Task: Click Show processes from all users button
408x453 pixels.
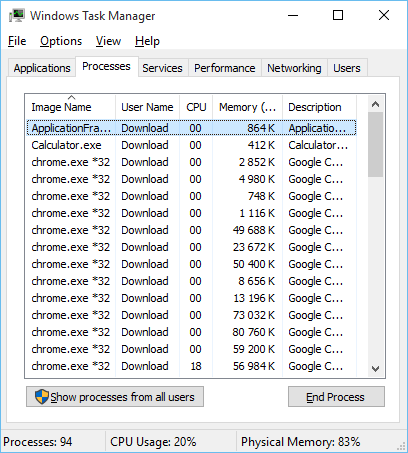Action: click(x=115, y=397)
